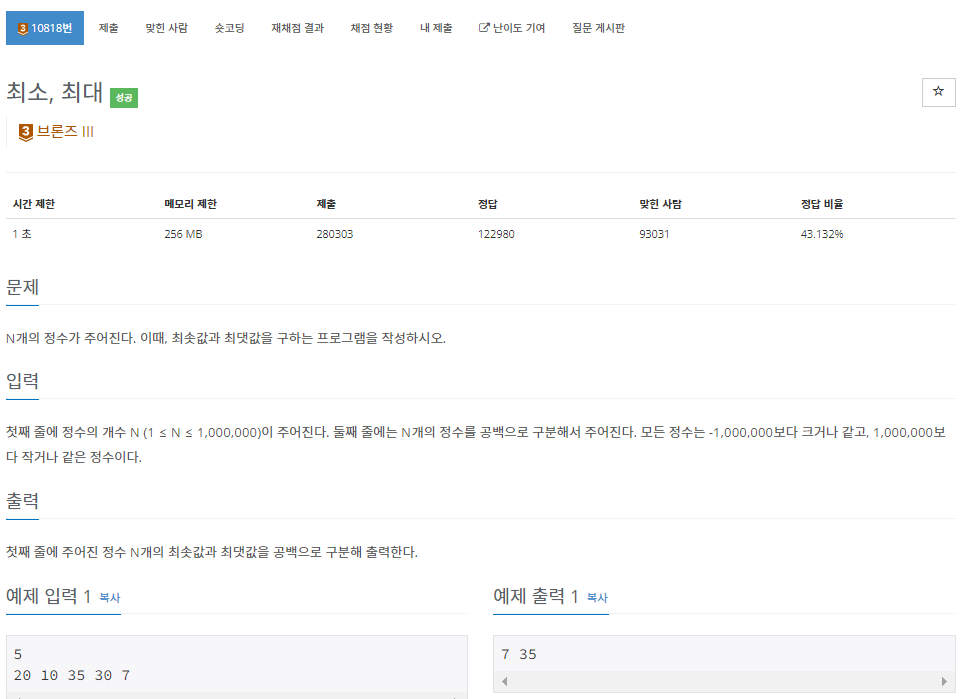Click the Bronze III tier badge icon
The height and width of the screenshot is (699, 963).
click(26, 131)
